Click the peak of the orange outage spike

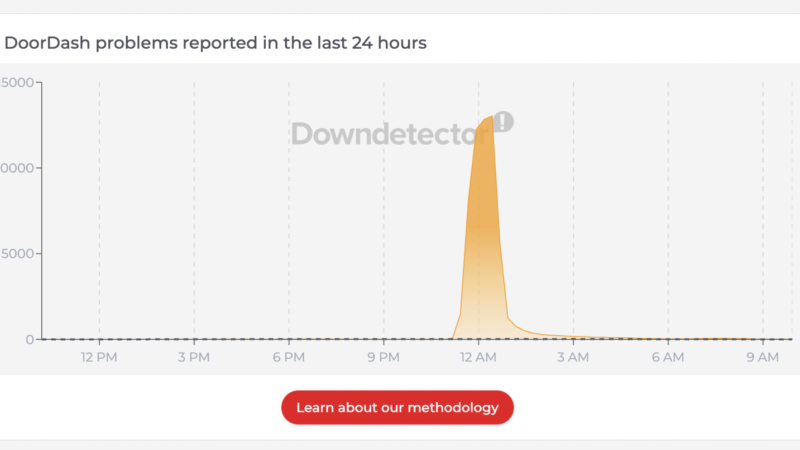click(x=491, y=117)
